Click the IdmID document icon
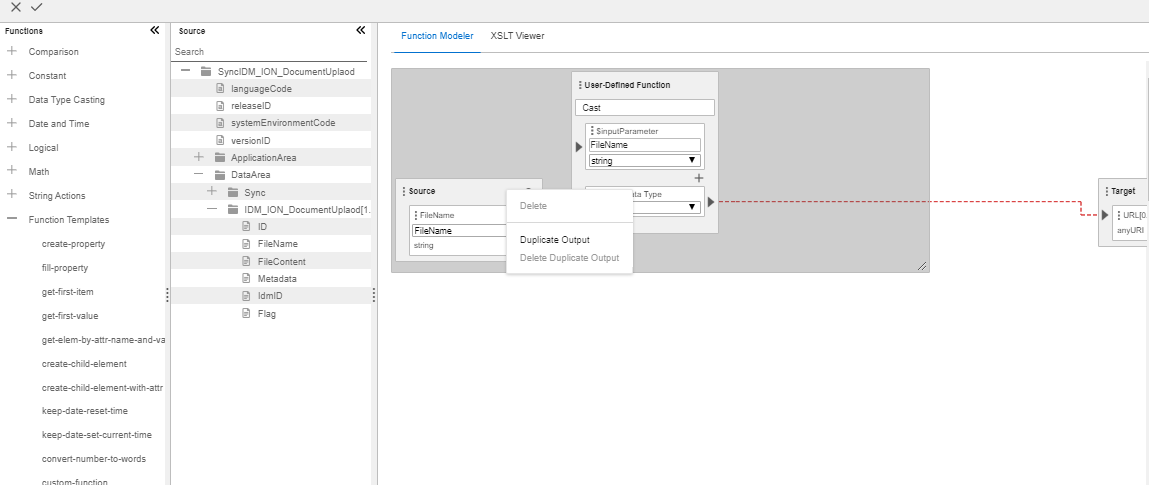The height and width of the screenshot is (485, 1149). pyautogui.click(x=246, y=296)
